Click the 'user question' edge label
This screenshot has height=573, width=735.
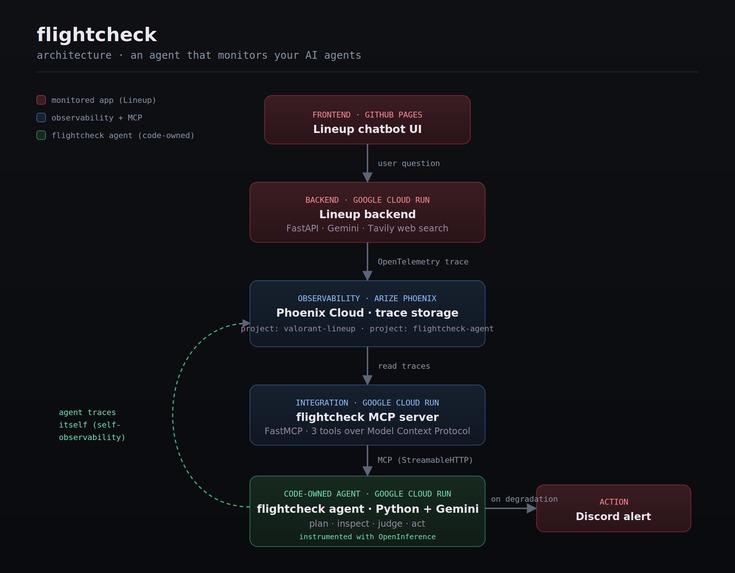(409, 163)
